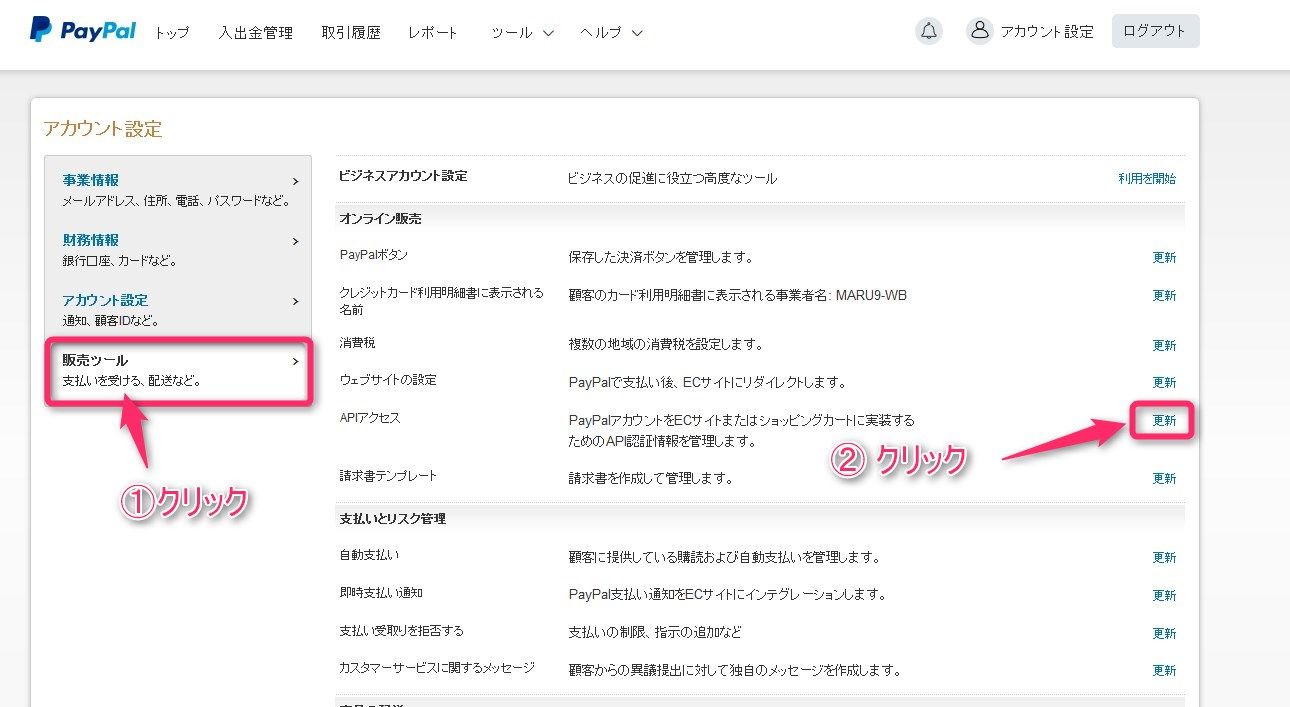Click the オンライン販売 section heading
Screen dimensions: 1290x707
(380, 218)
